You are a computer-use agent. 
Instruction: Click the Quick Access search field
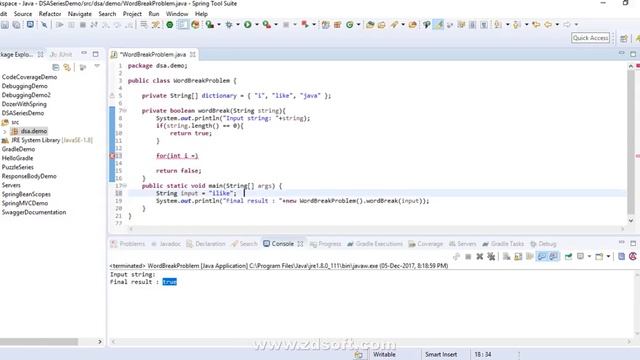590,38
